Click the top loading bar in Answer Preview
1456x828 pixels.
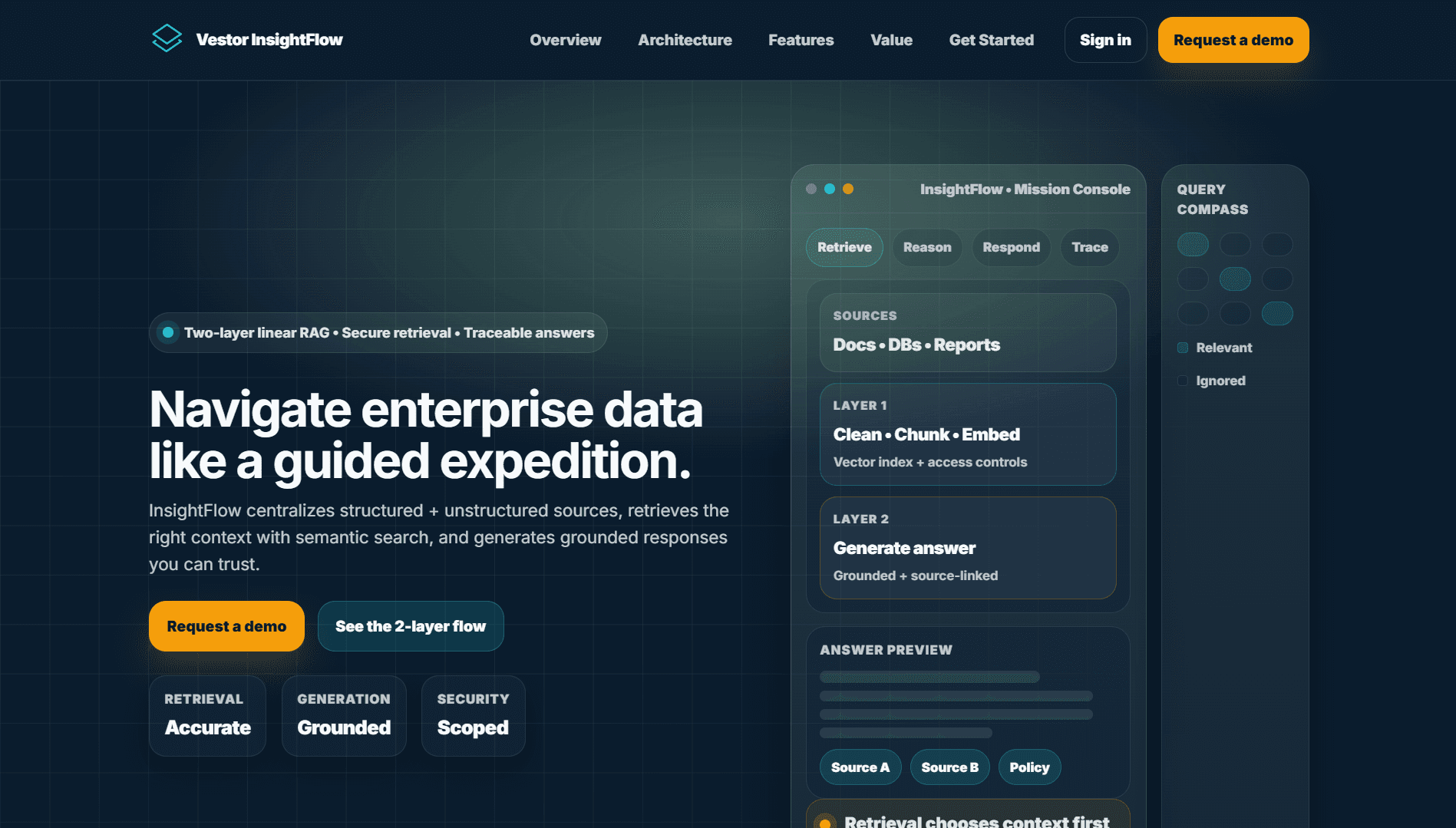coord(929,677)
